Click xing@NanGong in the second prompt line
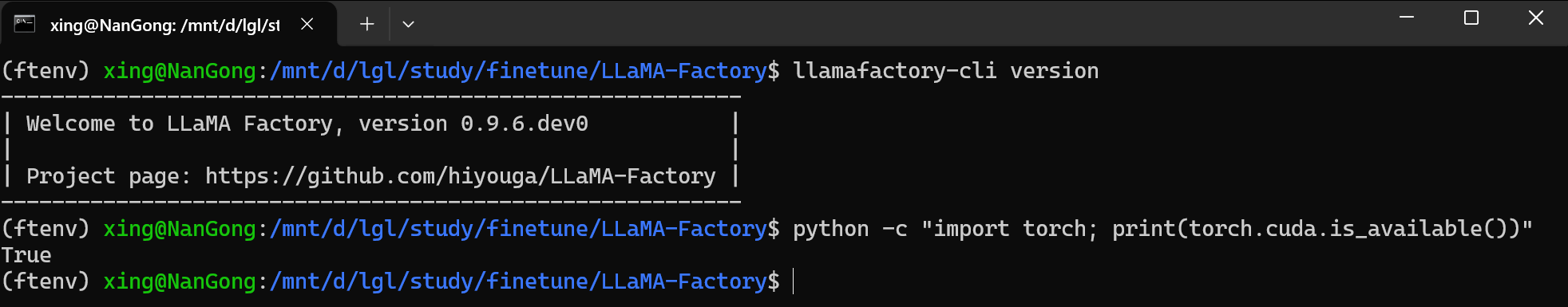The width and height of the screenshot is (1568, 307). coord(180,229)
